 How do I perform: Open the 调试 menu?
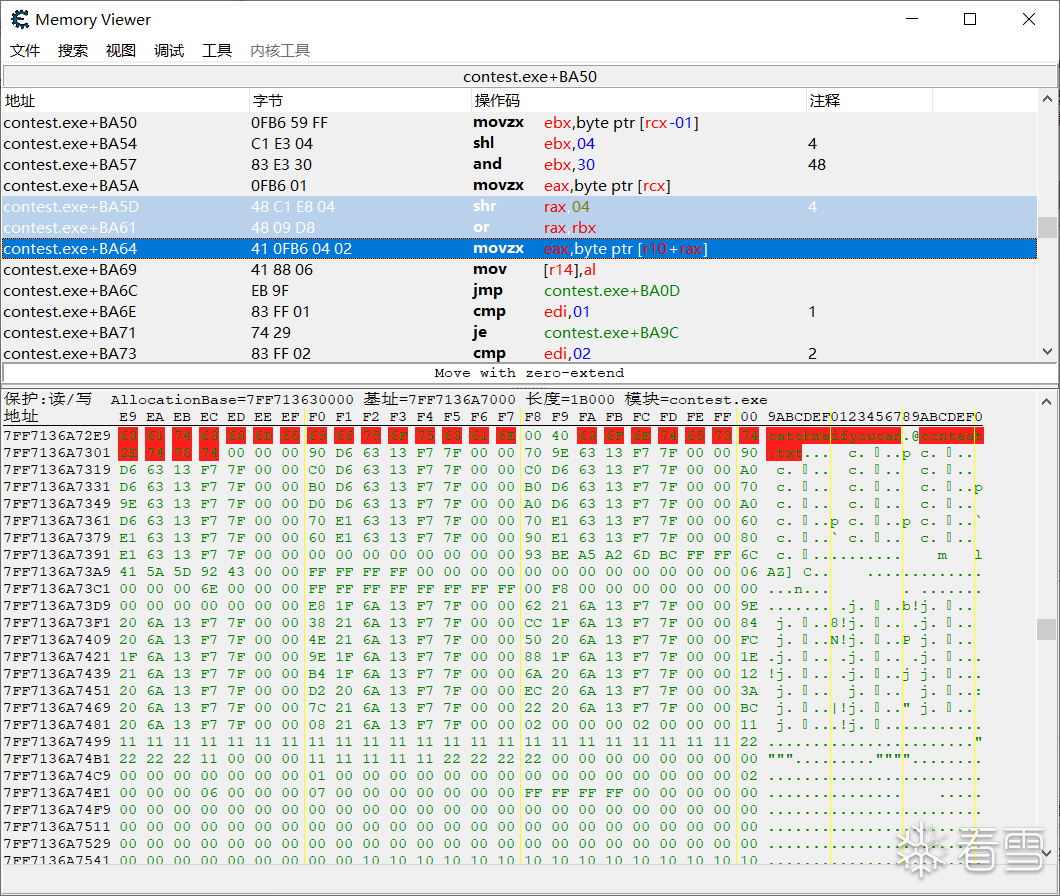coord(169,51)
